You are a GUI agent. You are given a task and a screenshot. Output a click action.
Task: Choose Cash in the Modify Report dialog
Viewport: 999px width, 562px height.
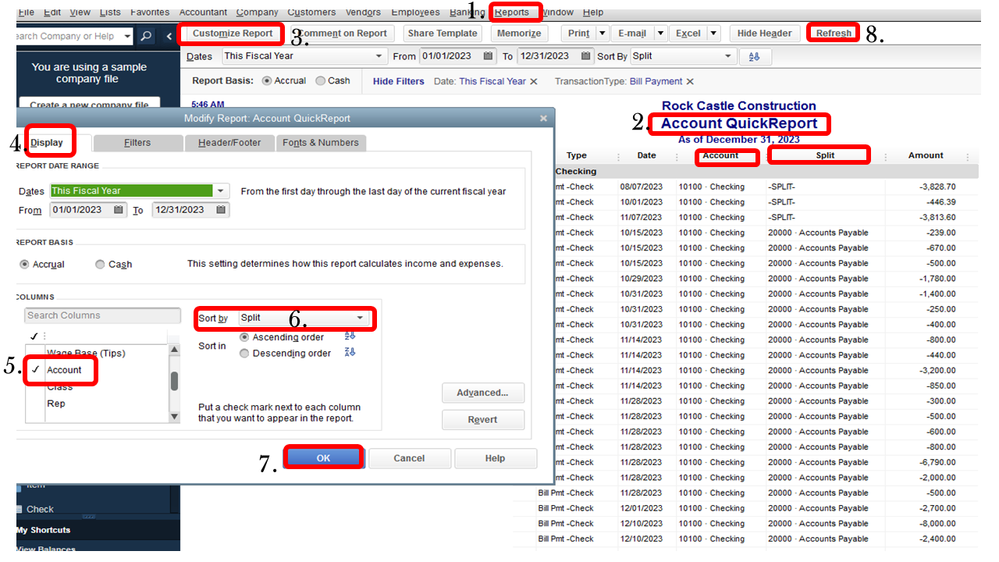100,264
